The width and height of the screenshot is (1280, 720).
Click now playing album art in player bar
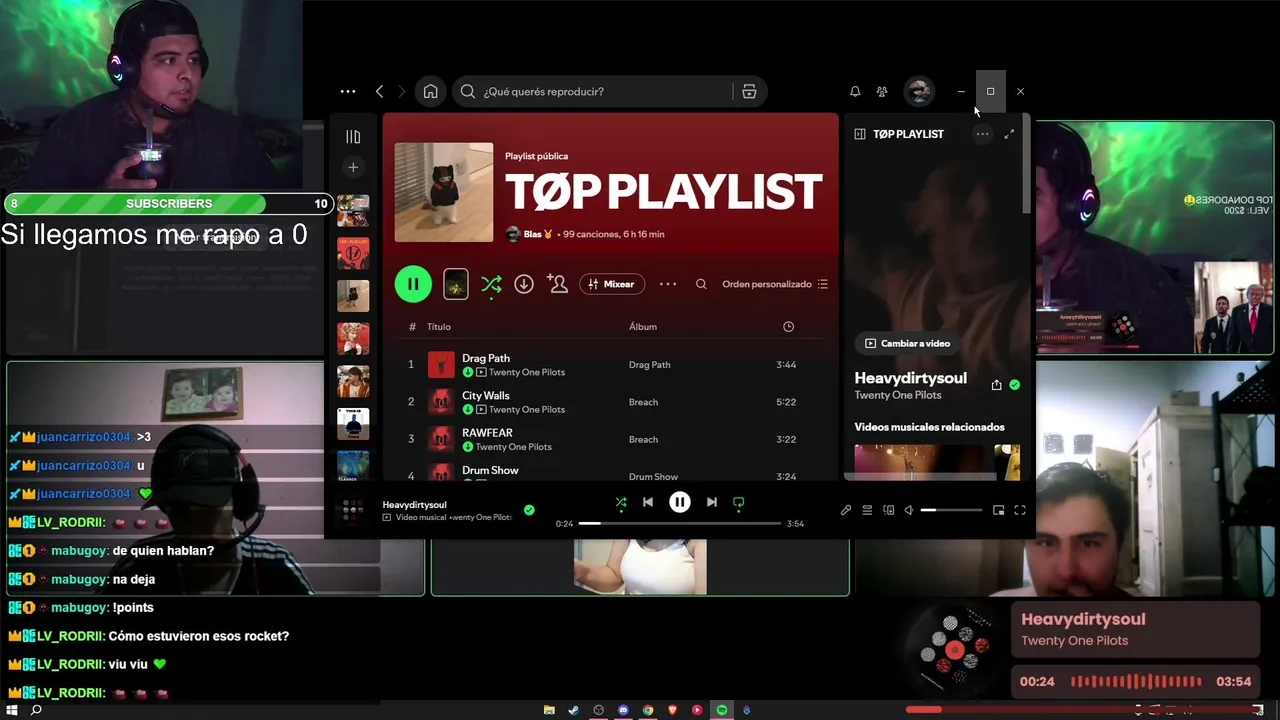tap(352, 510)
